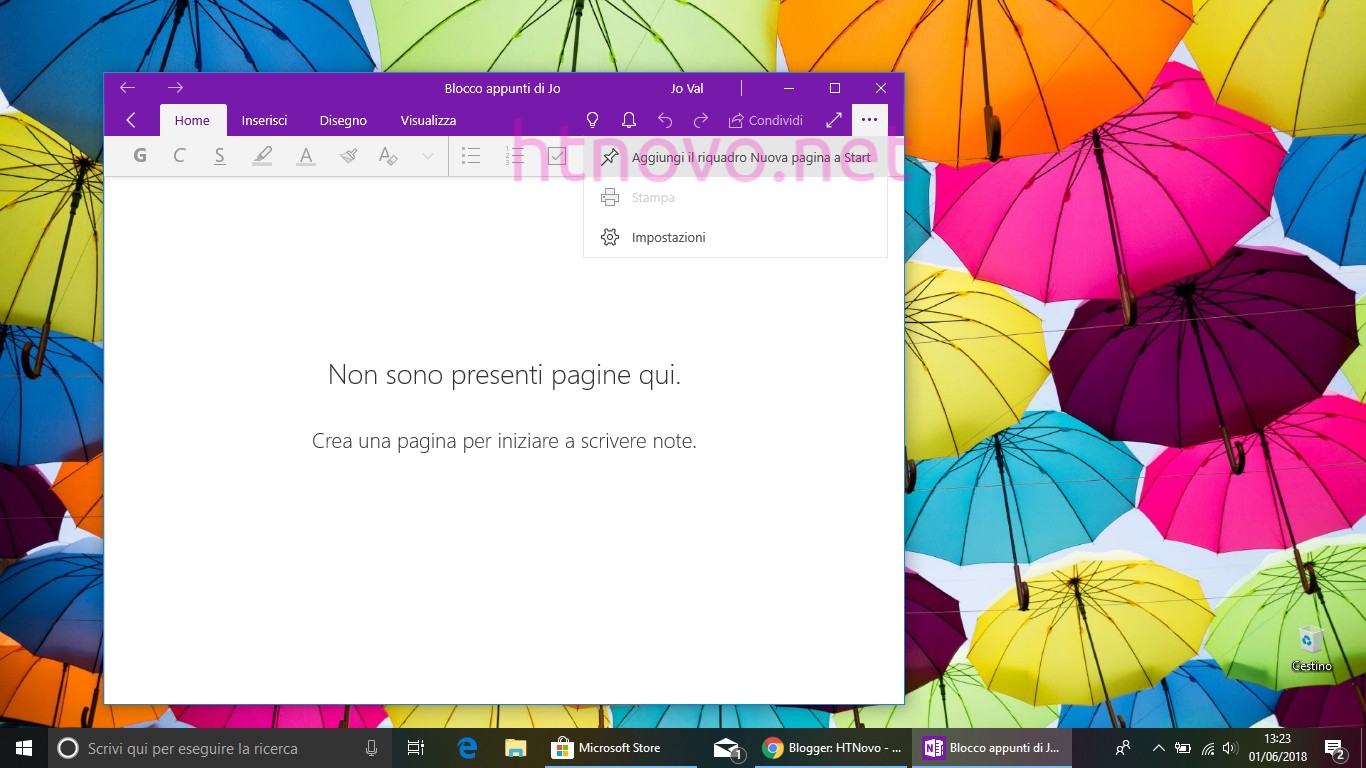
Task: Open the font color tool
Action: pos(305,156)
